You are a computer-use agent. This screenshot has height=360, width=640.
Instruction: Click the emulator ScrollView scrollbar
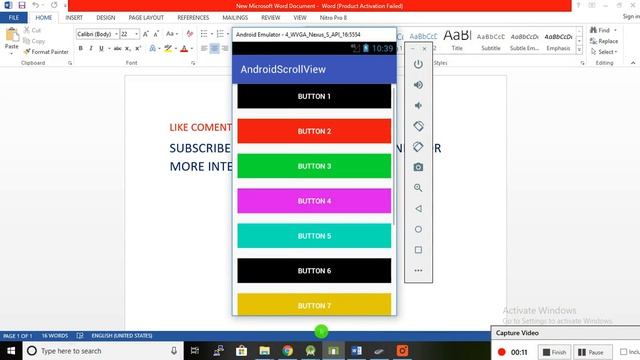coord(394,155)
